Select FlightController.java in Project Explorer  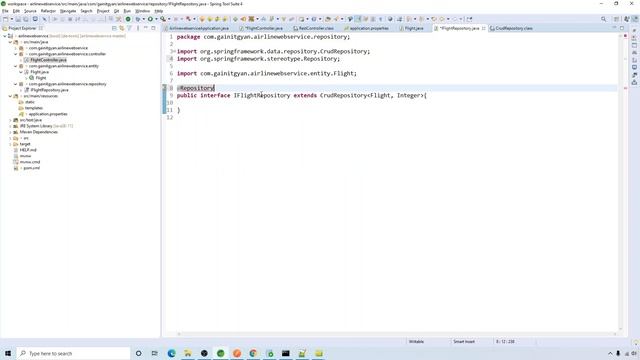(x=48, y=60)
